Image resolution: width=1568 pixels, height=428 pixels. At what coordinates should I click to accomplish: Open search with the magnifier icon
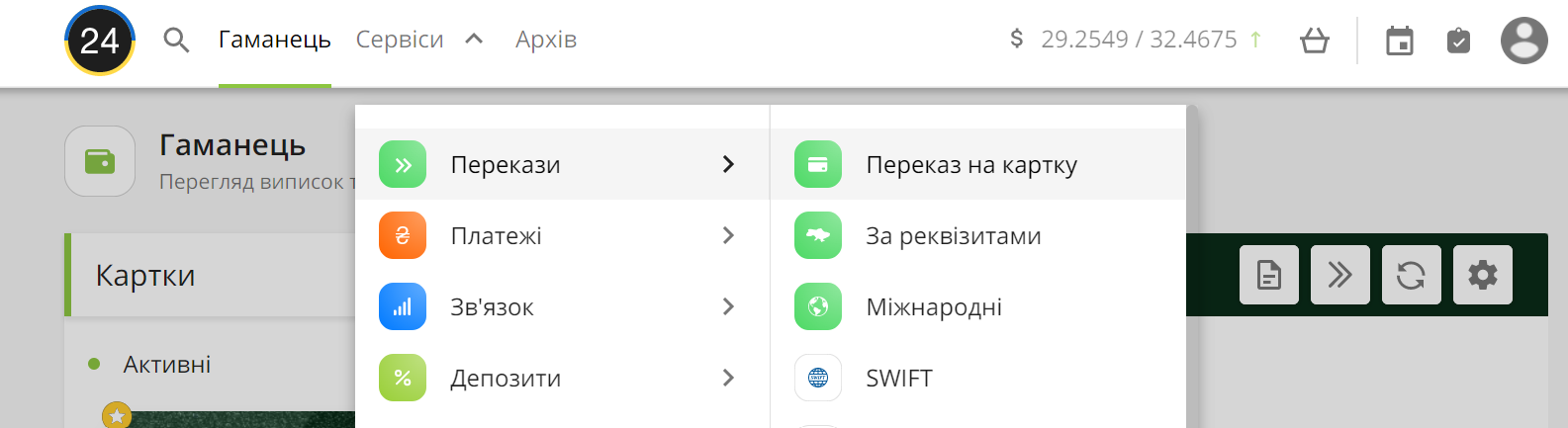(x=176, y=41)
